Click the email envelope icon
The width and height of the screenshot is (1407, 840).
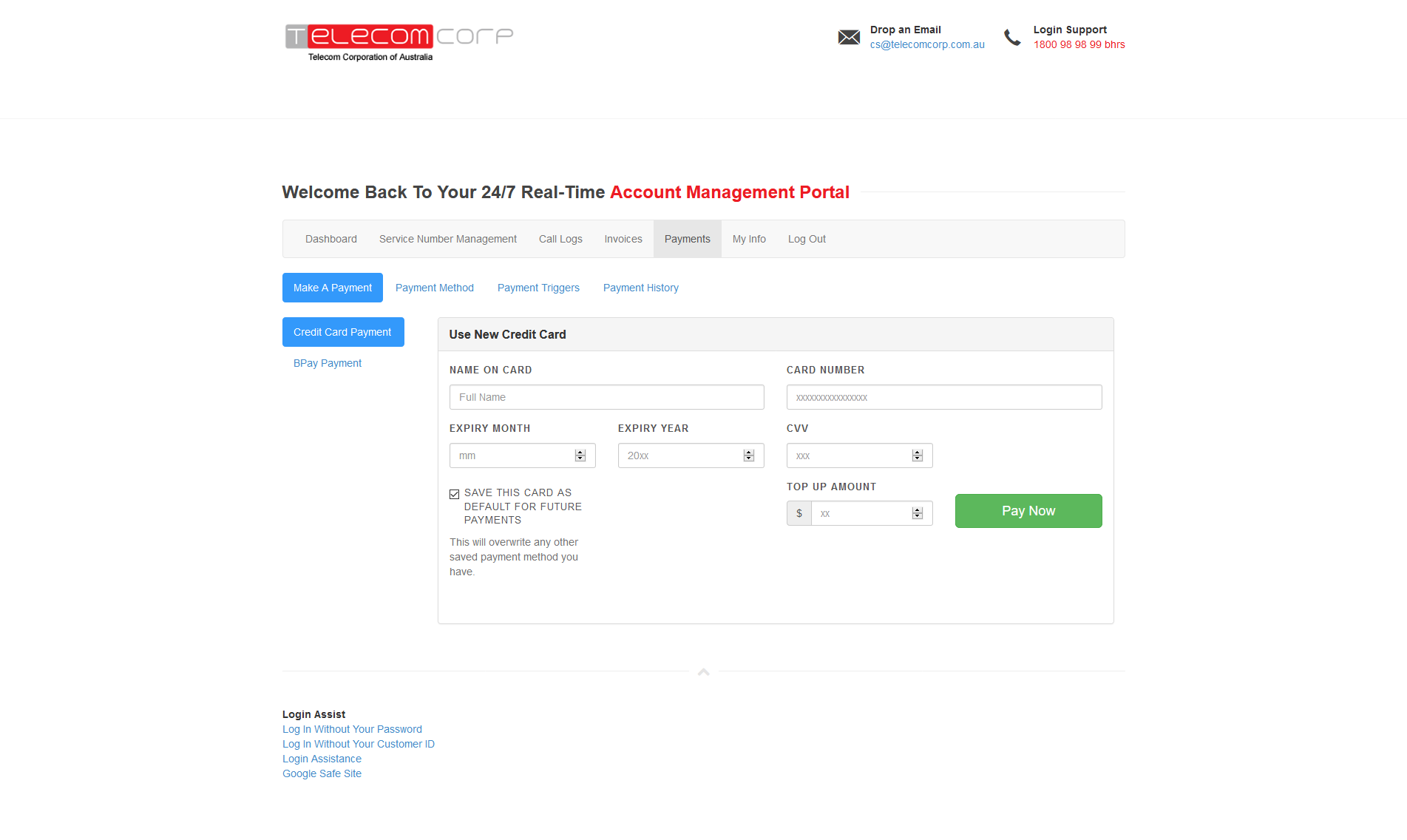[849, 37]
